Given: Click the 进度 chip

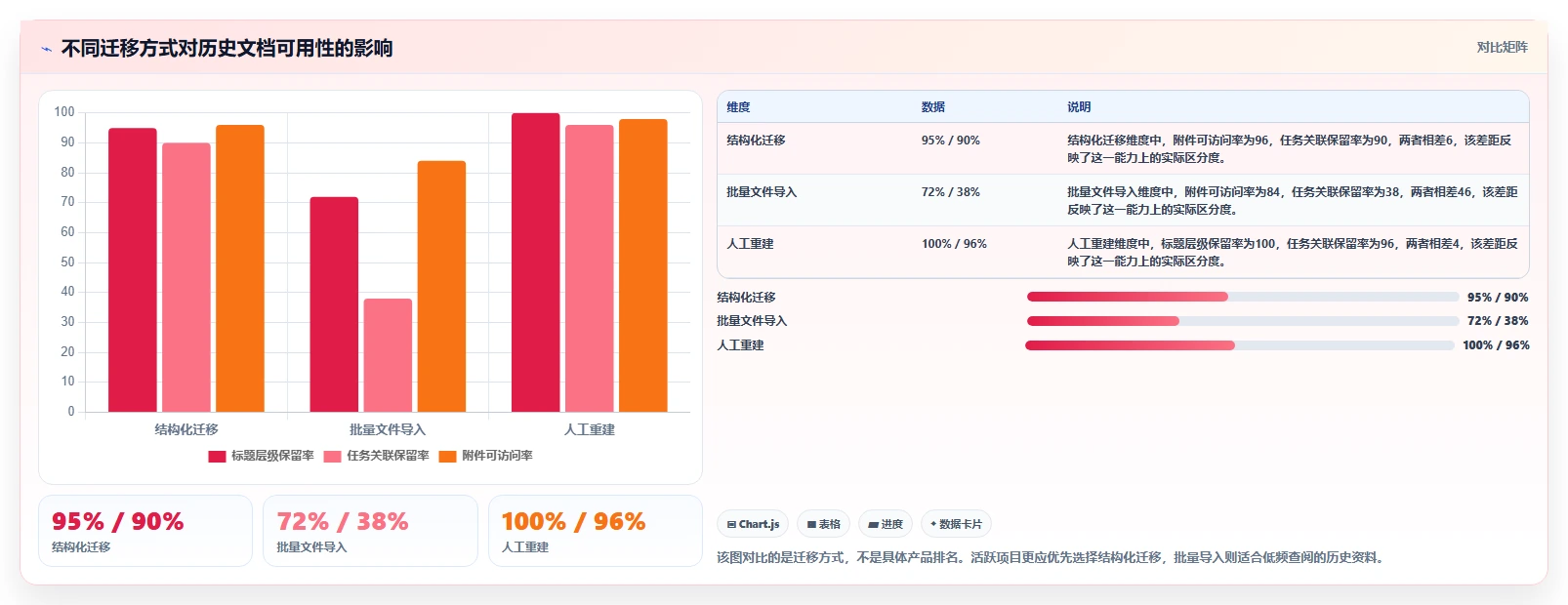Looking at the screenshot, I should pos(886,524).
